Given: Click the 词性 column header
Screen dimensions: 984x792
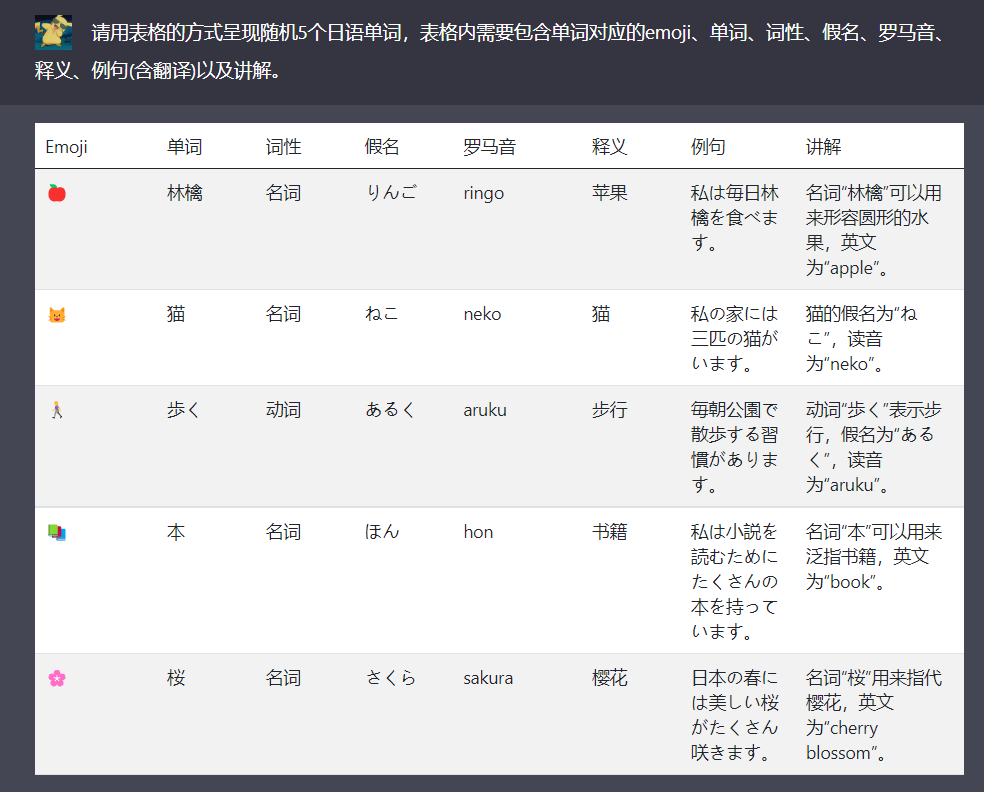Looking at the screenshot, I should pyautogui.click(x=283, y=147).
